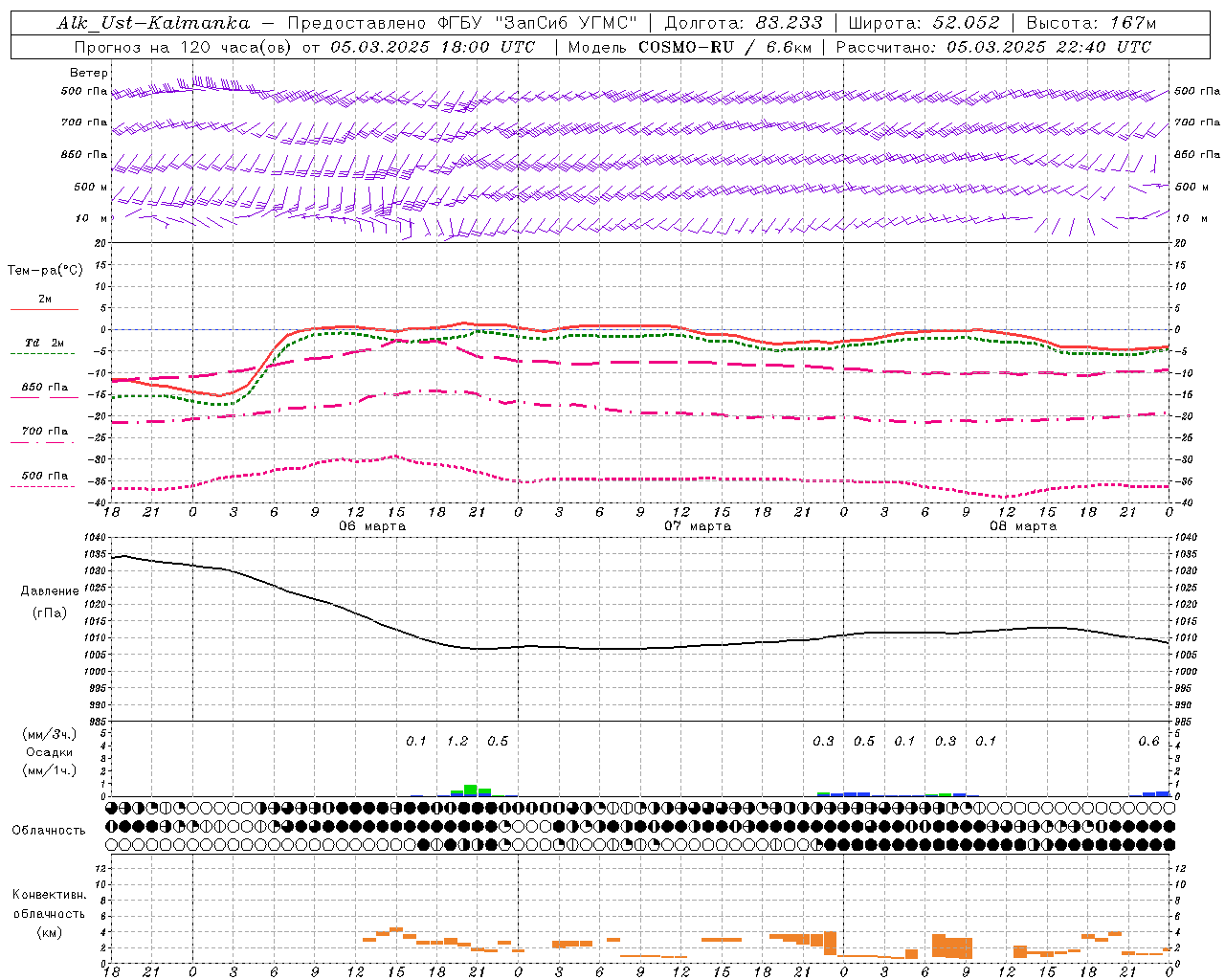Screen dimensions: 1225x980
Task: Click the 1.2 precipitation amount value
Action: 457,741
